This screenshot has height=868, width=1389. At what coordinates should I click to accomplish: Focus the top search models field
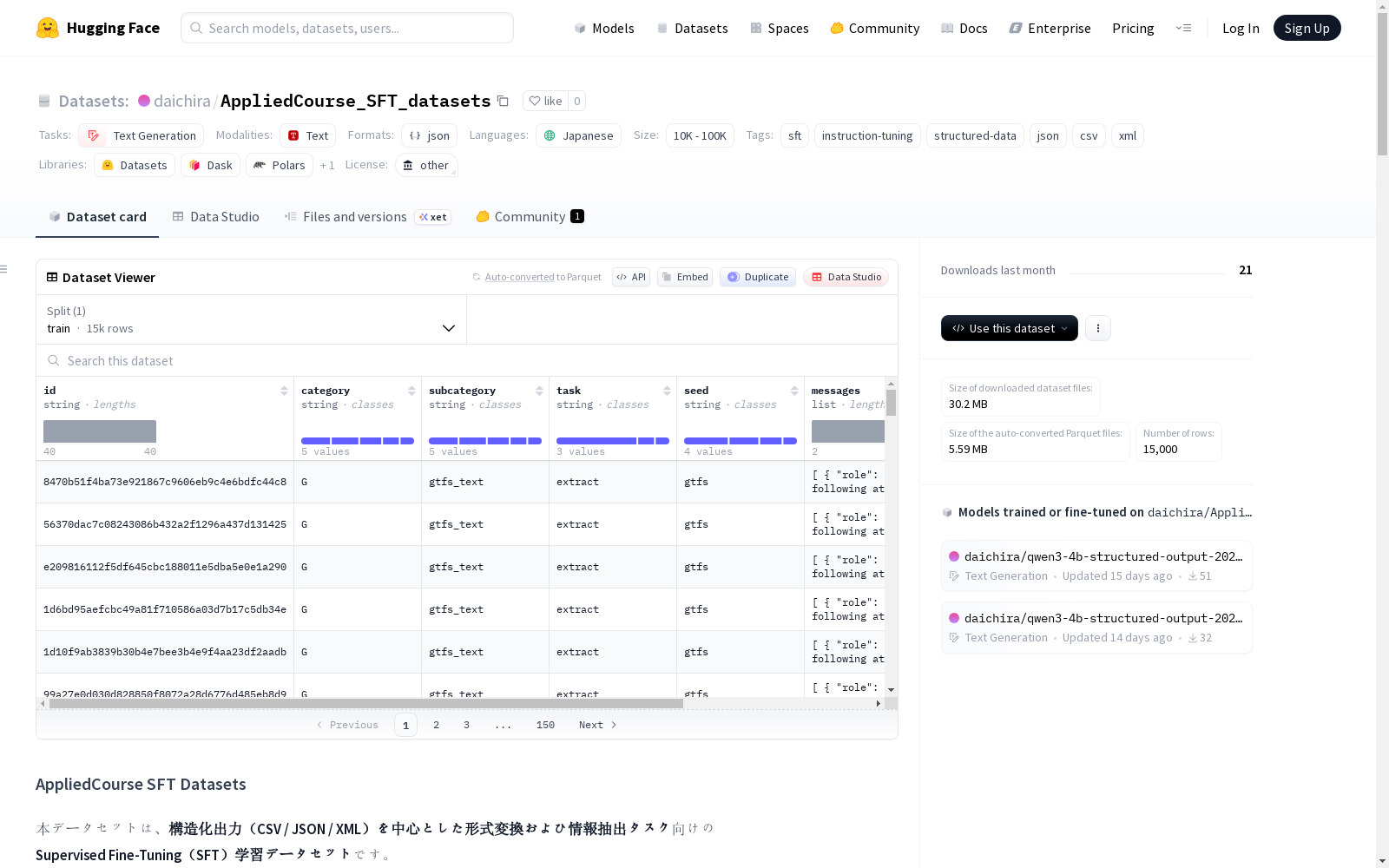coord(347,28)
